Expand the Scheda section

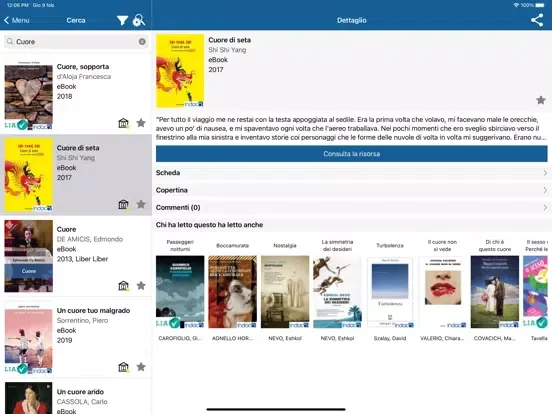[351, 173]
